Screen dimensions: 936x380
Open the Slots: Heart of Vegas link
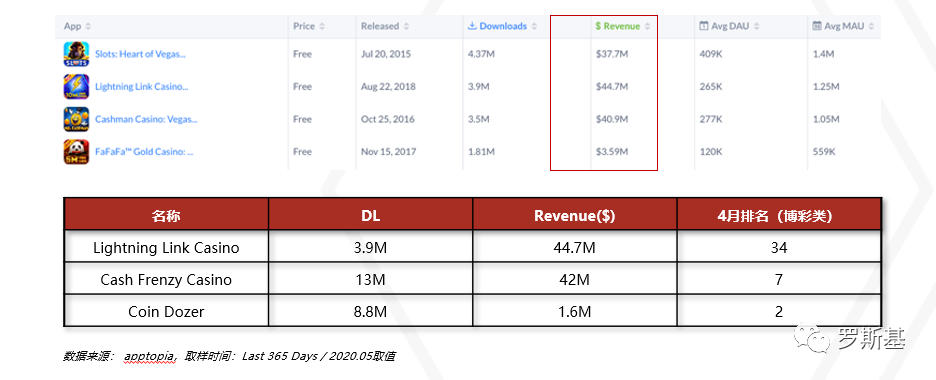tap(140, 54)
